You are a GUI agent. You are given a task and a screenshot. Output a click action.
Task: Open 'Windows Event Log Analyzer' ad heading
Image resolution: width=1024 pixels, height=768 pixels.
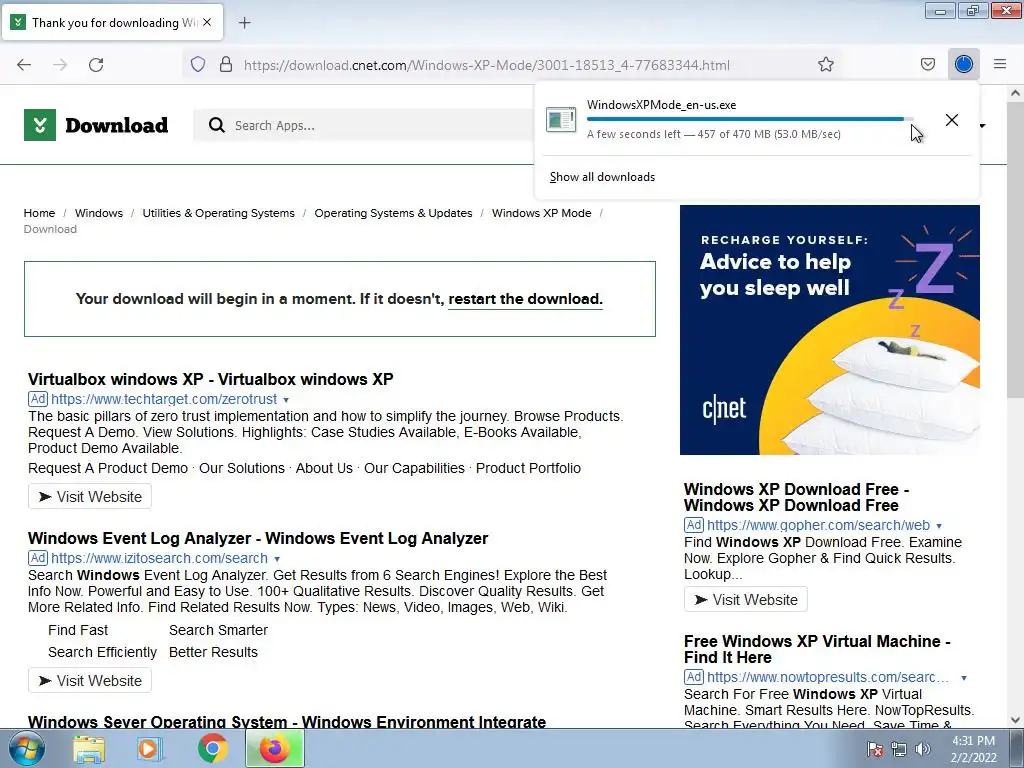coord(258,539)
